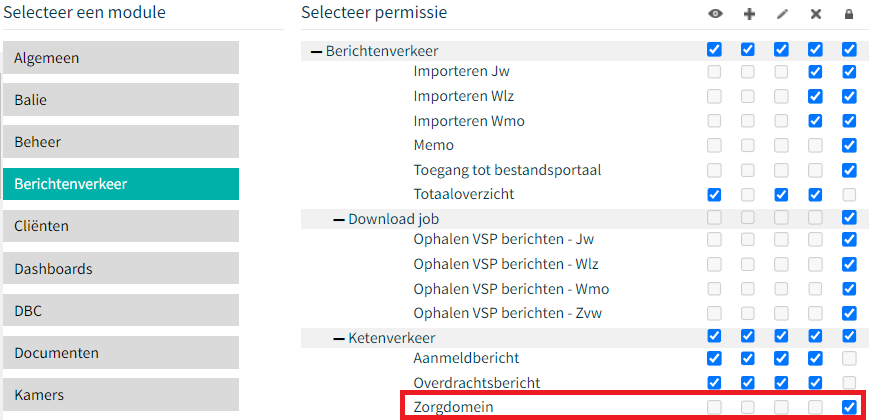The width and height of the screenshot is (869, 420).
Task: Uncheck view permission for Aanmeldbericht
Action: tap(714, 358)
